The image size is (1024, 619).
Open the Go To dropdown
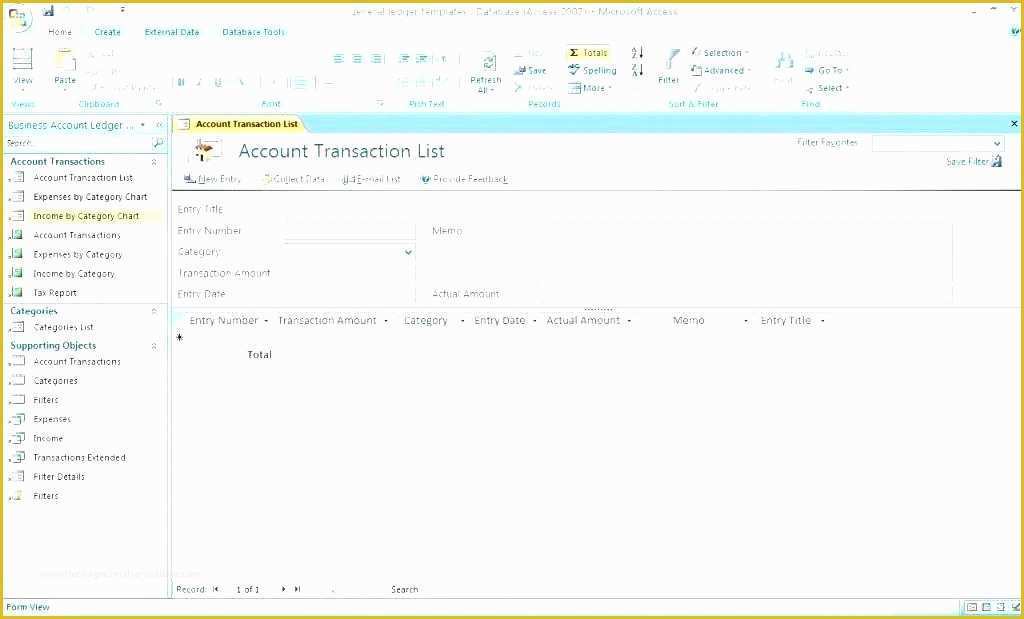tap(827, 71)
